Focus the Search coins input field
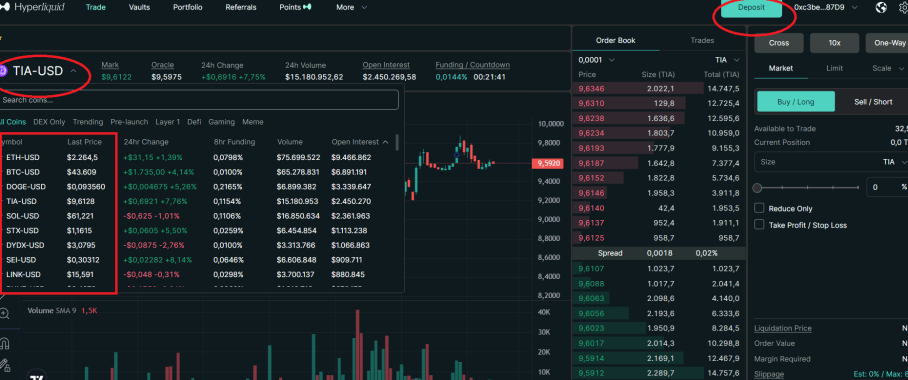The height and width of the screenshot is (380, 908). (198, 100)
